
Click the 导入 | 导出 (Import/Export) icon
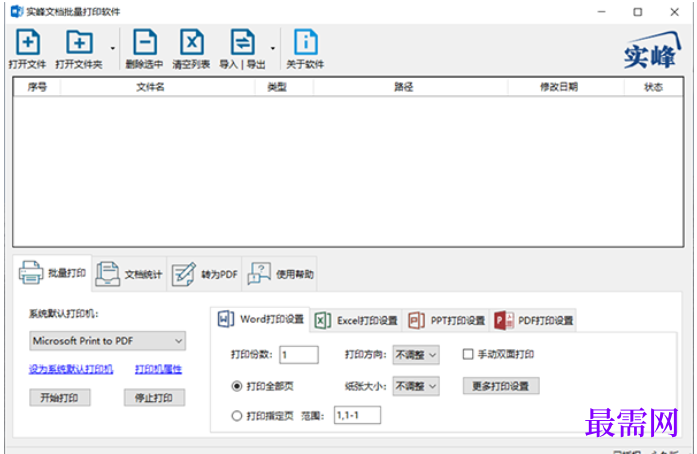(x=242, y=43)
